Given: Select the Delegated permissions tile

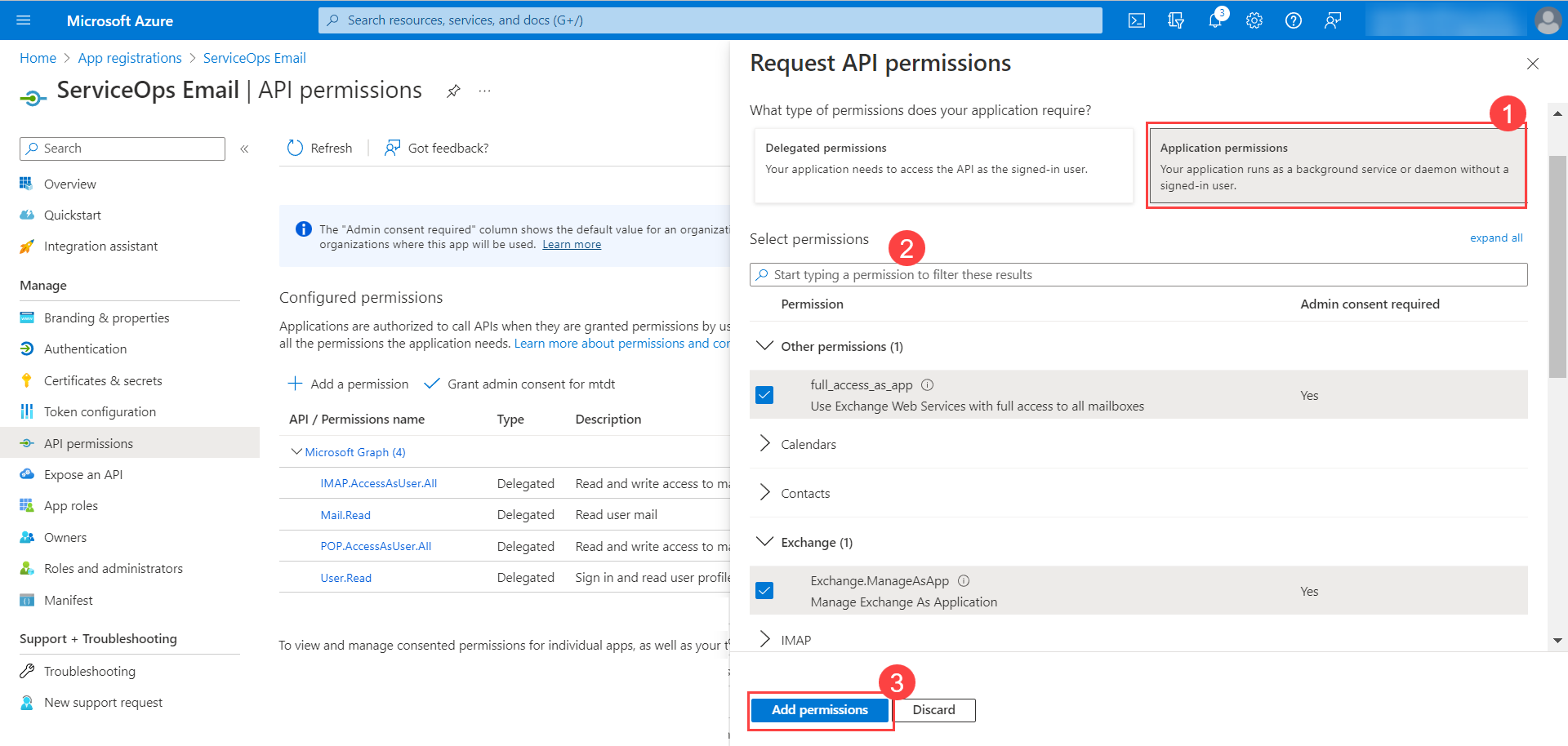Looking at the screenshot, I should (x=943, y=165).
